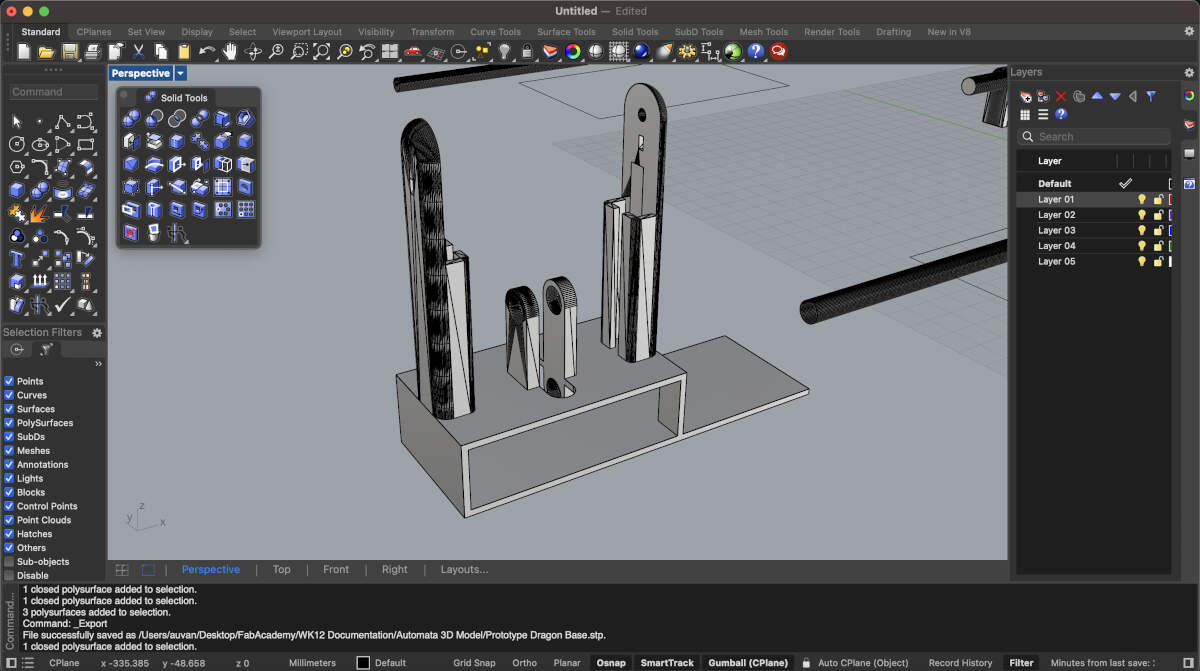This screenshot has height=671, width=1200.
Task: Enable the Disable filter checkbox
Action: point(9,575)
